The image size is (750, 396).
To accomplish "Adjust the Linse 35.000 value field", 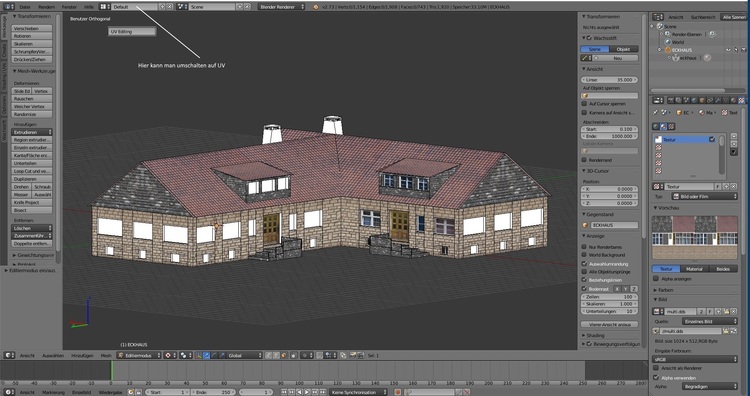I will [x=610, y=80].
